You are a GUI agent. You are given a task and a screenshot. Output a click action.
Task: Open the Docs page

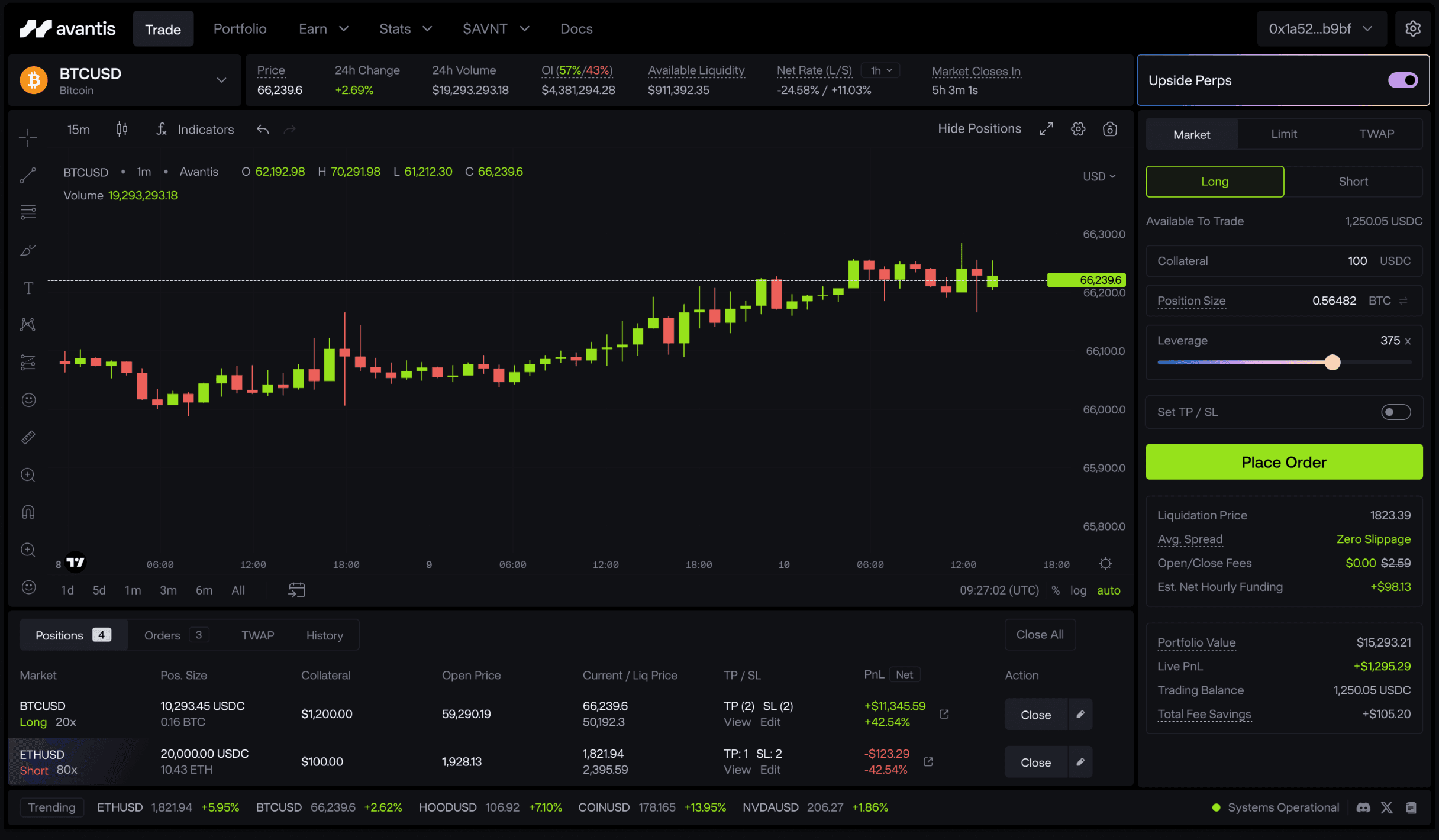576,28
